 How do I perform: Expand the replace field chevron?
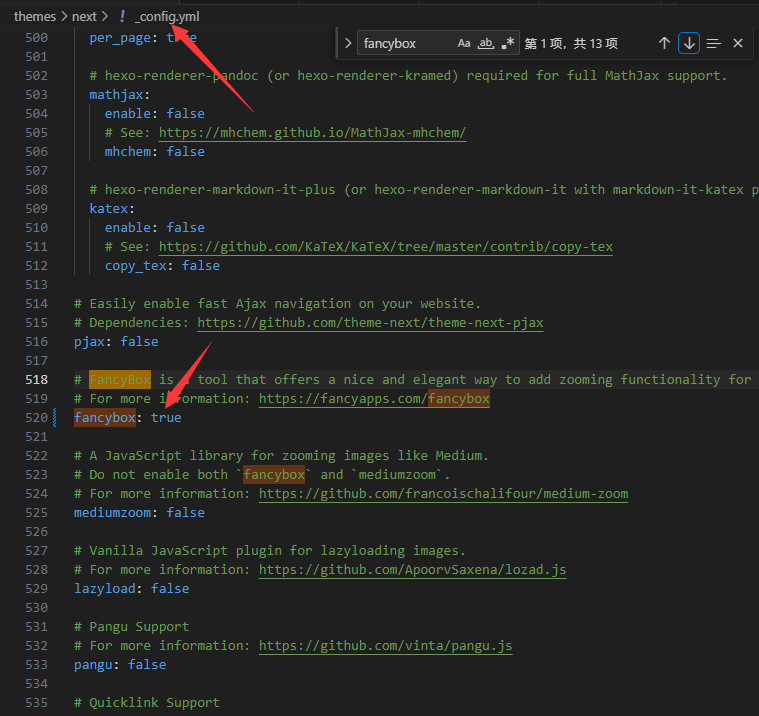pos(348,44)
